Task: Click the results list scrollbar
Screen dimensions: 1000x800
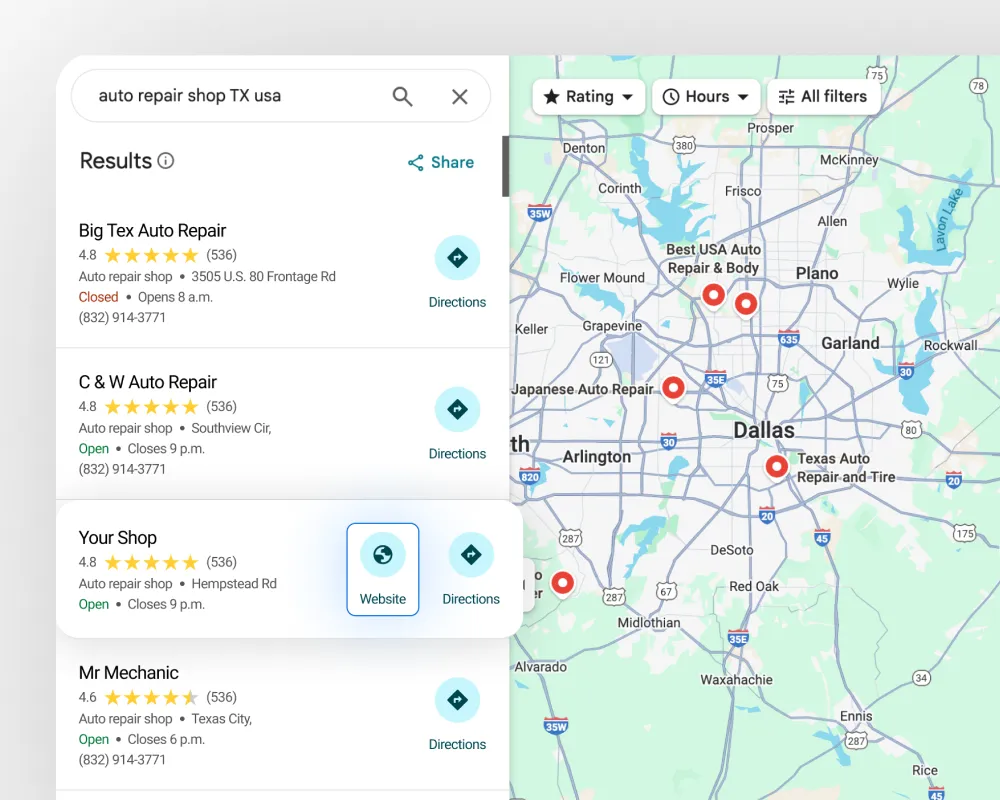Action: pyautogui.click(x=506, y=166)
